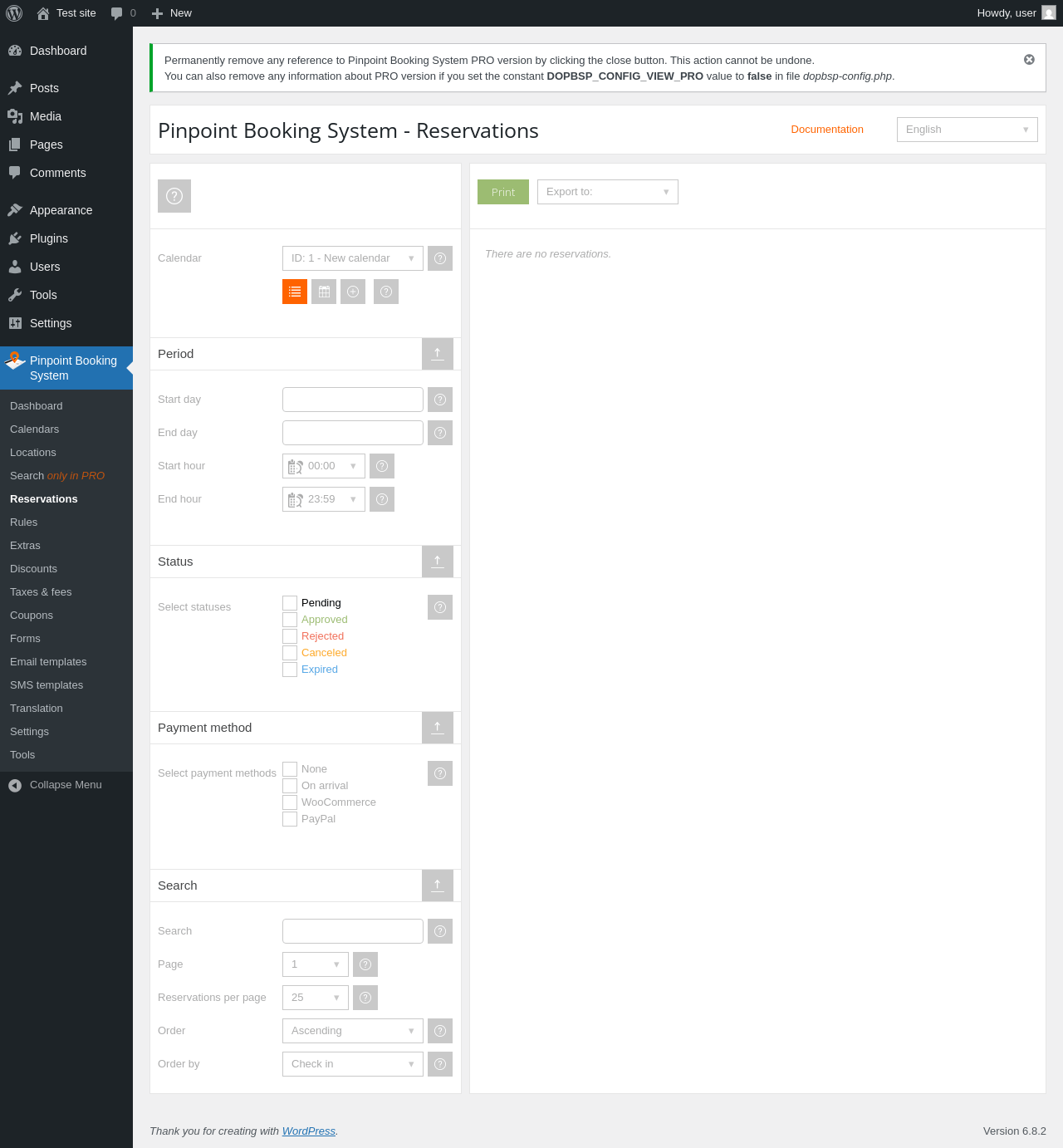The image size is (1063, 1148).
Task: Open the Order Ascending dropdown
Action: coord(353,1031)
